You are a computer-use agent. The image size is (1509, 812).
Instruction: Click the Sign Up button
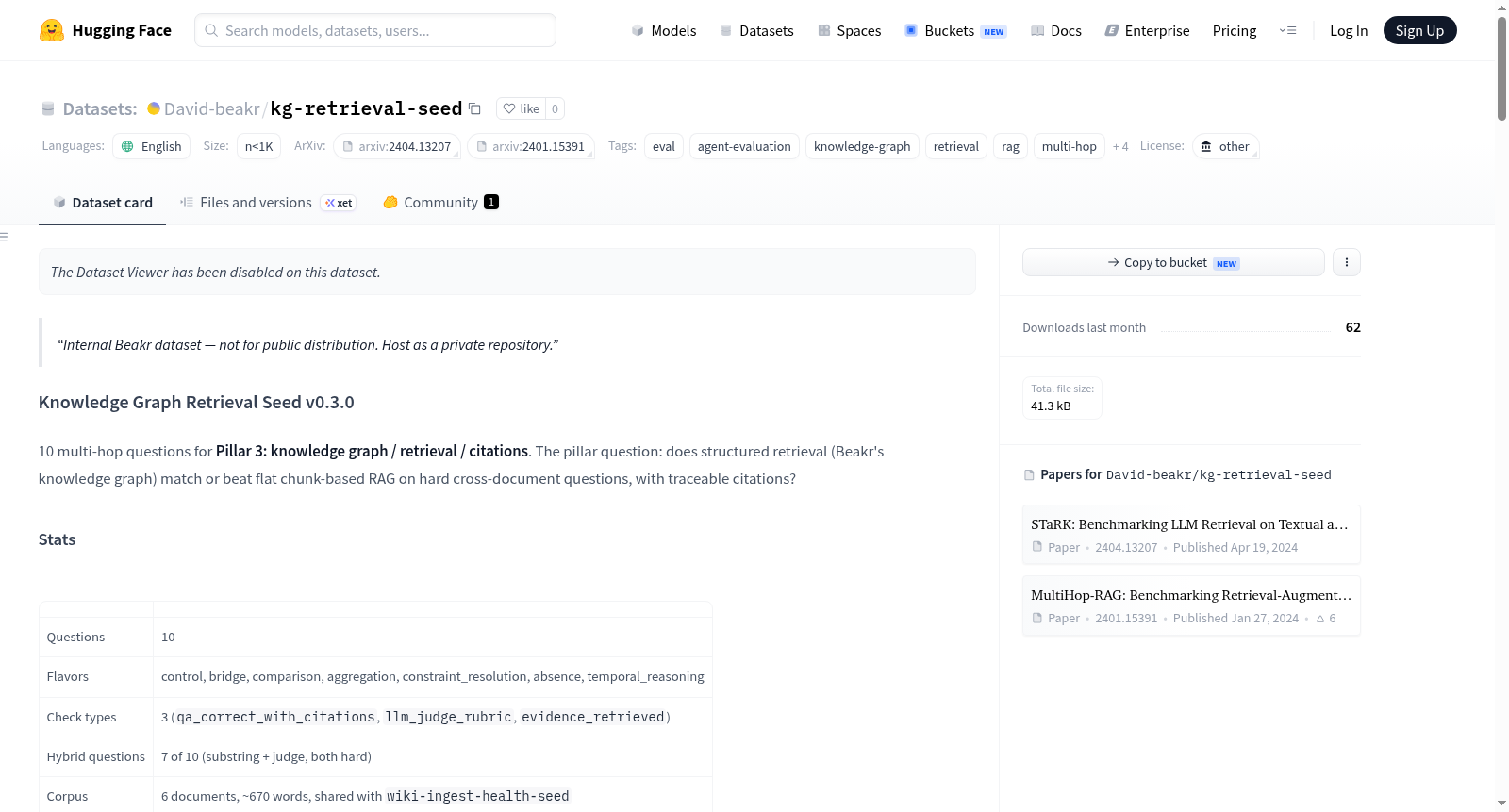1419,30
